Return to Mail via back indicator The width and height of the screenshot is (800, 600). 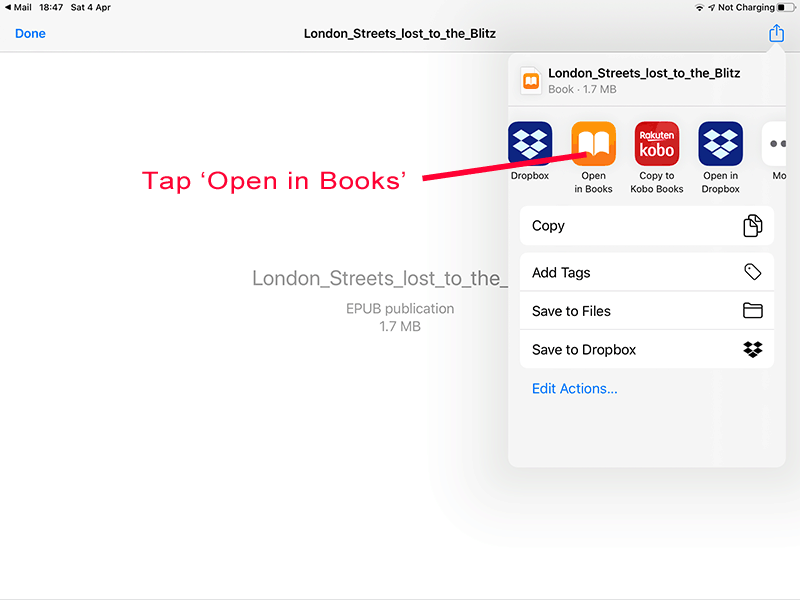coord(18,7)
